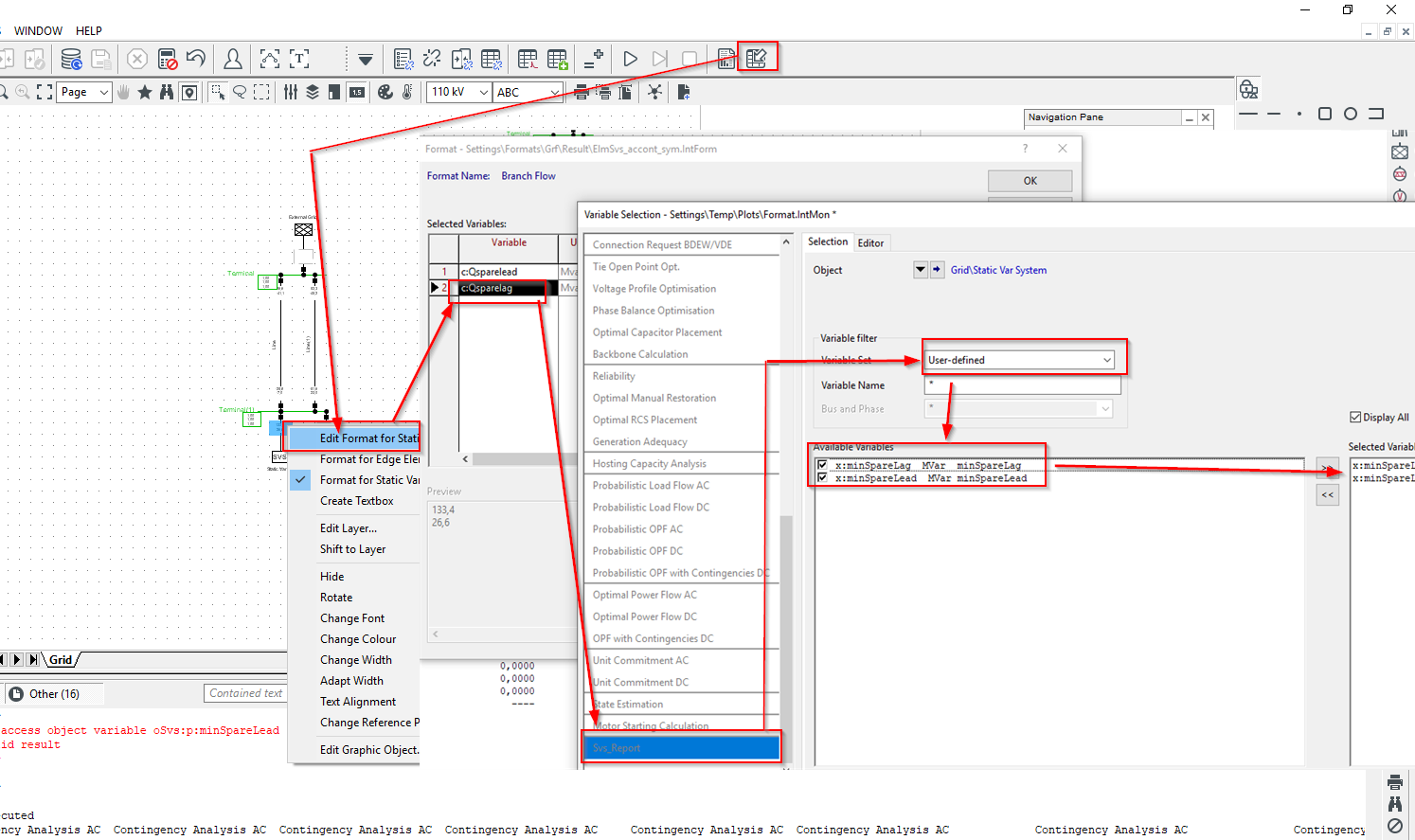Click the map marker location icon
The width and height of the screenshot is (1415, 840).
click(x=189, y=92)
